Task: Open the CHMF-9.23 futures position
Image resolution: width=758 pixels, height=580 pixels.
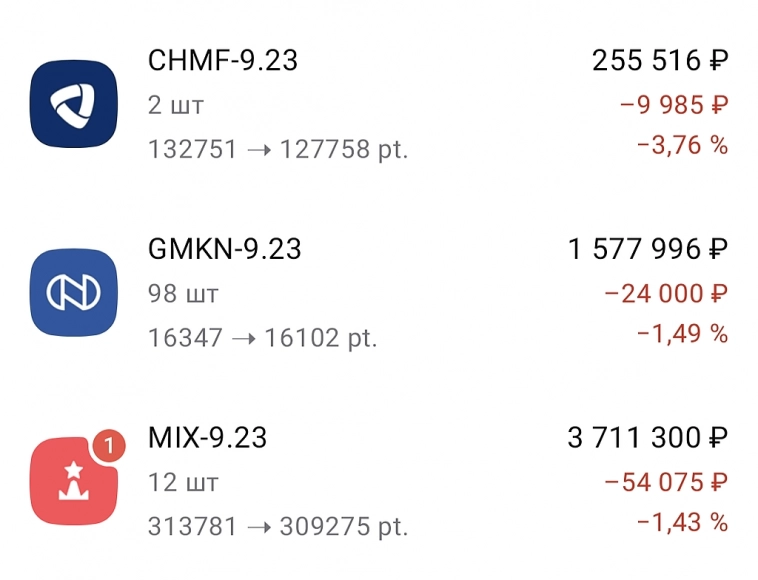Action: click(x=223, y=61)
